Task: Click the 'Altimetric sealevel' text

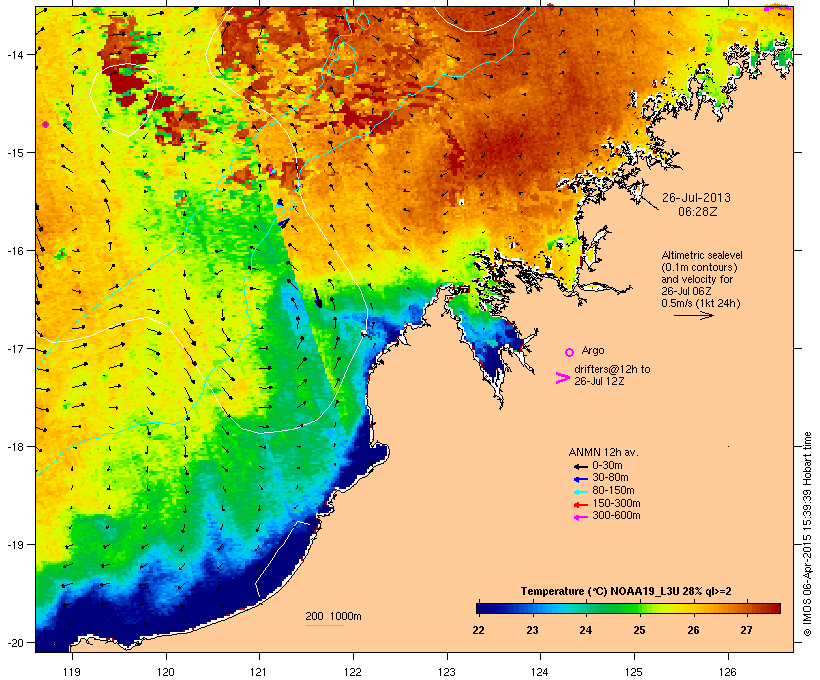Action: pos(702,255)
